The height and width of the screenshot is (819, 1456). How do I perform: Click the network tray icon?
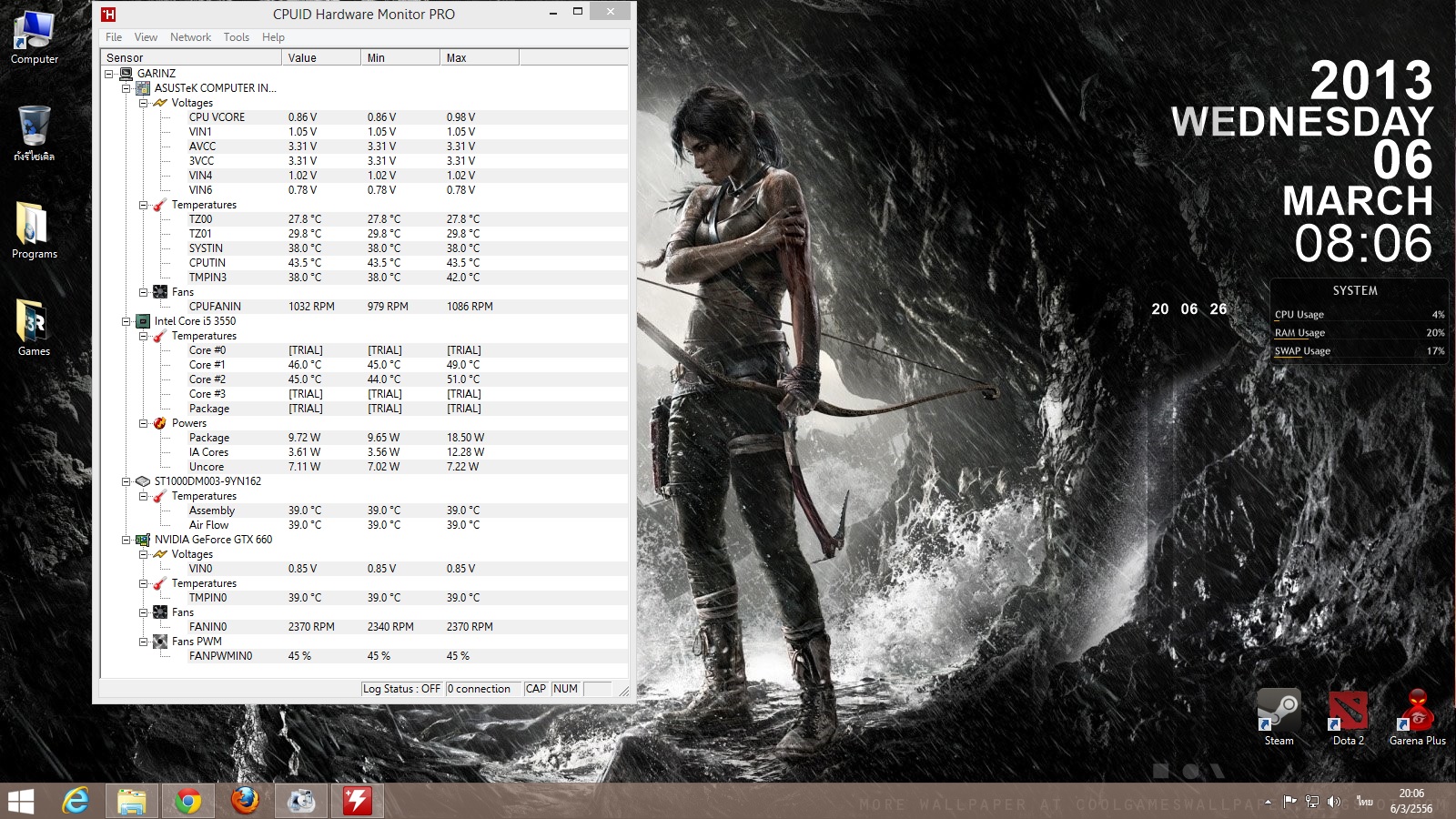[1312, 802]
